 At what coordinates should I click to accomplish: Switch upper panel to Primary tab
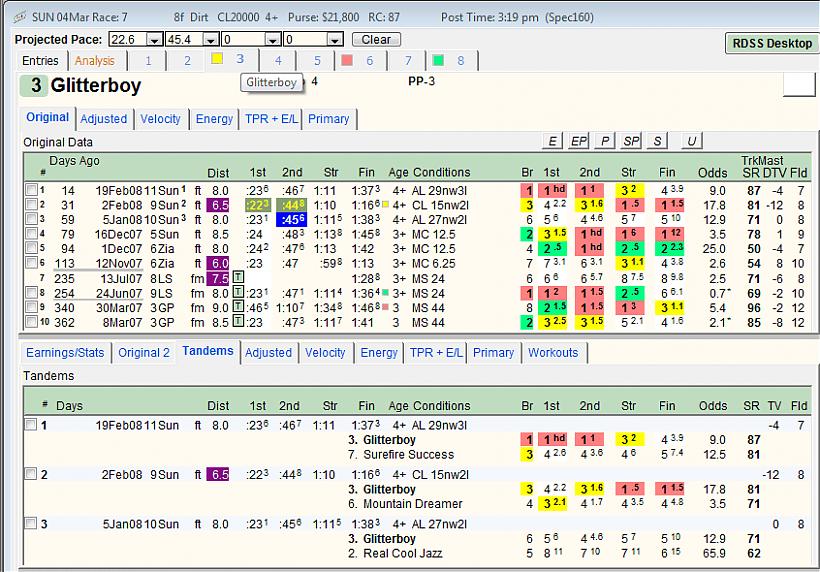pyautogui.click(x=328, y=119)
